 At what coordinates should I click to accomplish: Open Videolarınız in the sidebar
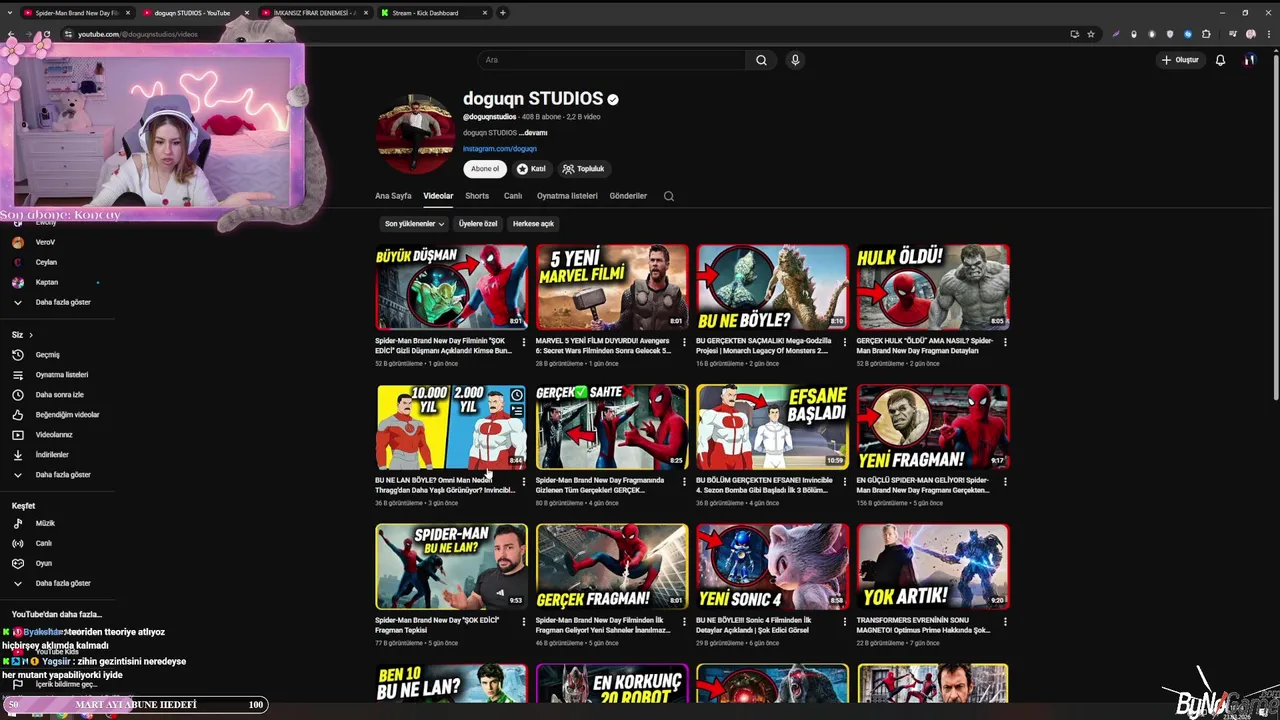tap(54, 435)
